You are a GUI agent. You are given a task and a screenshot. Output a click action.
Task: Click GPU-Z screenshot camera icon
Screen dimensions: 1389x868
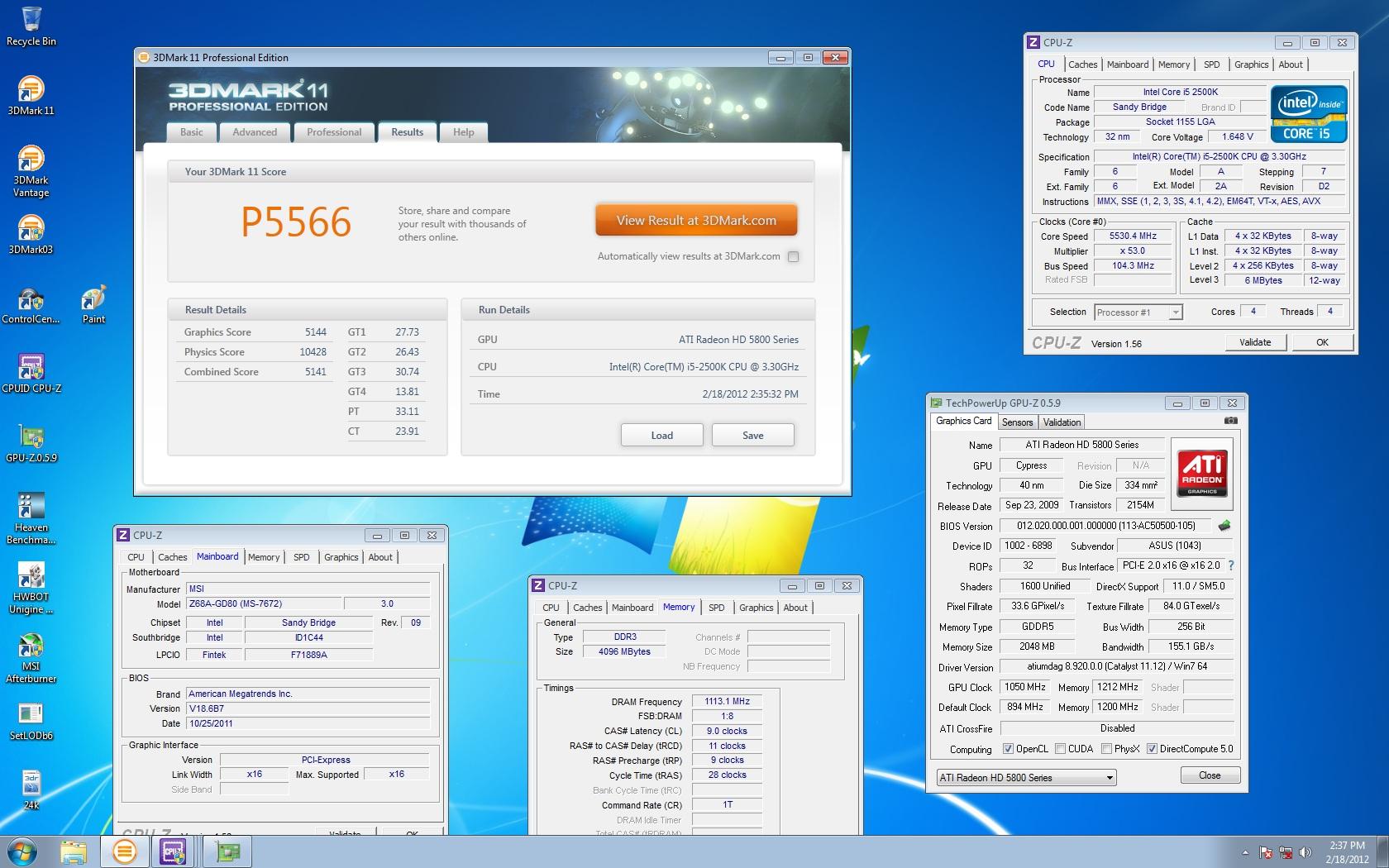[1230, 421]
